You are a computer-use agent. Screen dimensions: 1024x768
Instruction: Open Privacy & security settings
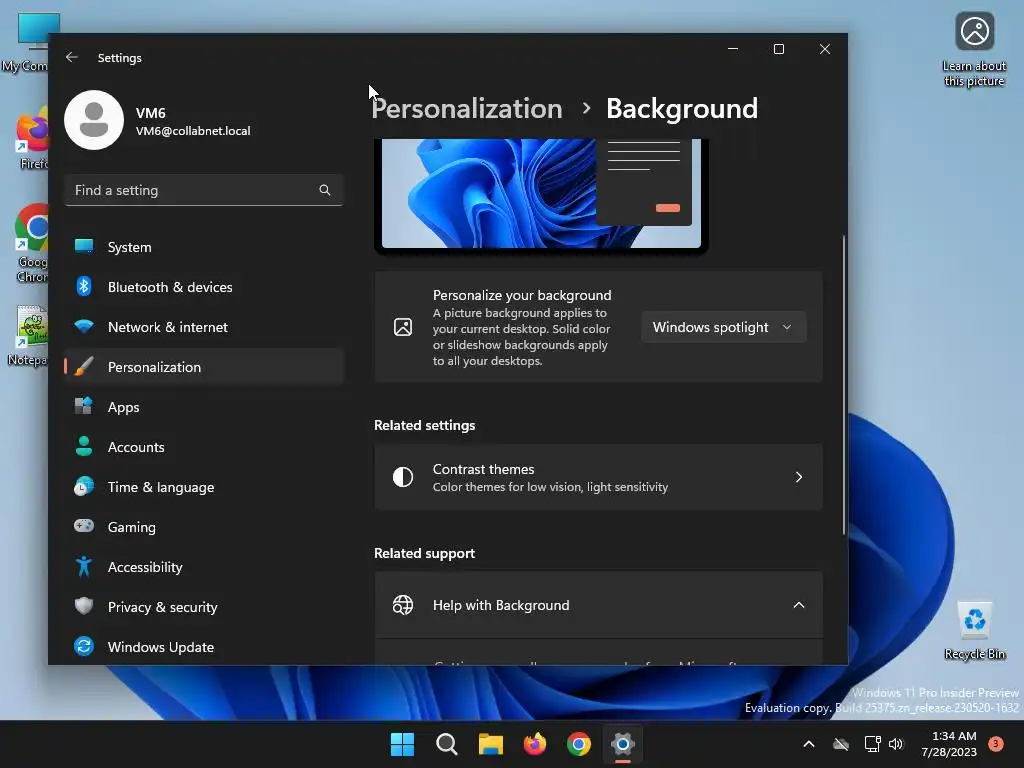[204, 606]
